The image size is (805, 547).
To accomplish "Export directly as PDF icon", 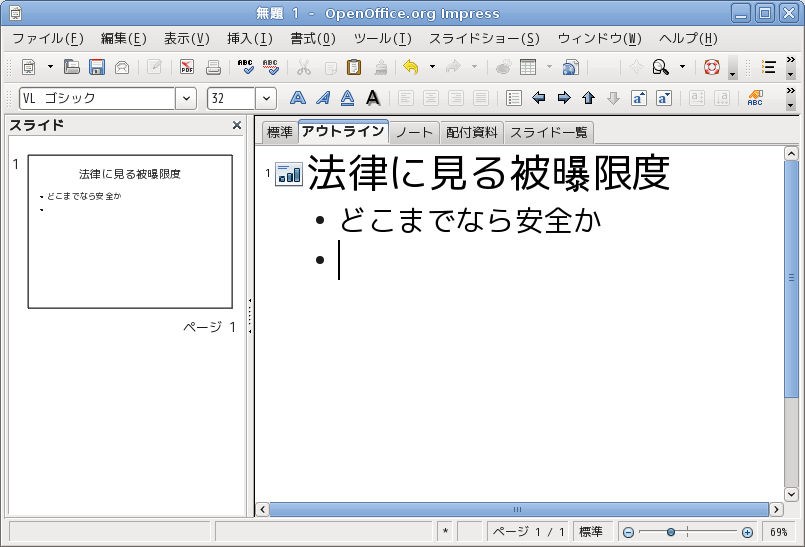I will point(187,67).
